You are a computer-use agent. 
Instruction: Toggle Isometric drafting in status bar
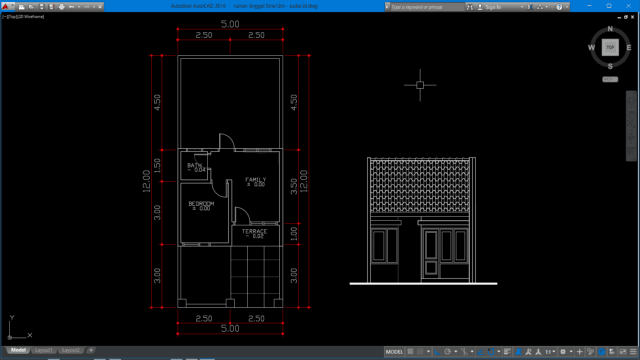[464, 352]
